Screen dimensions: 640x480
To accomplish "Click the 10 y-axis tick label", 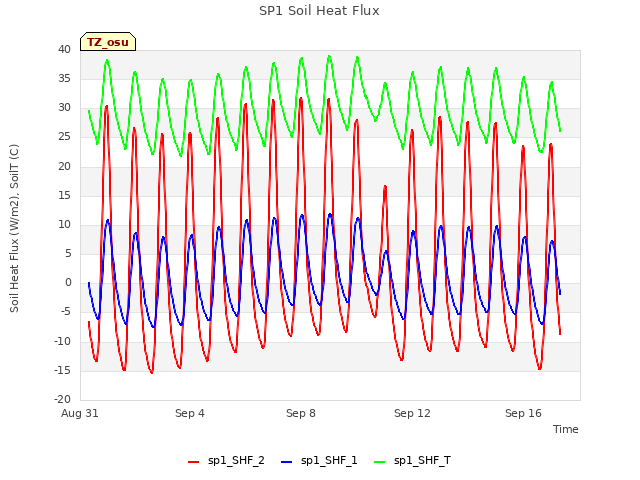I will (64, 224).
